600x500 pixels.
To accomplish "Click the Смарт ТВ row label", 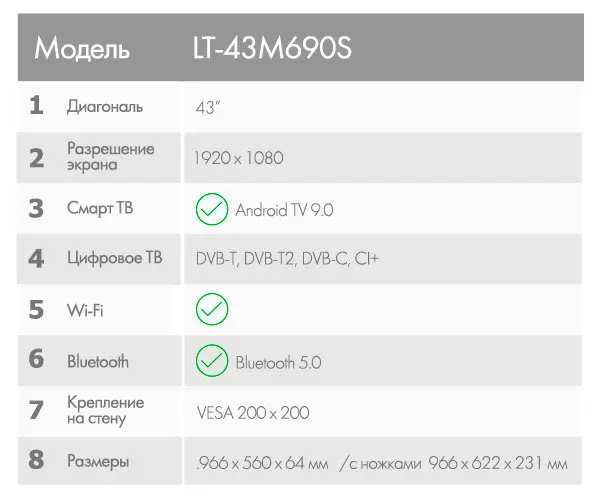I will tap(100, 208).
